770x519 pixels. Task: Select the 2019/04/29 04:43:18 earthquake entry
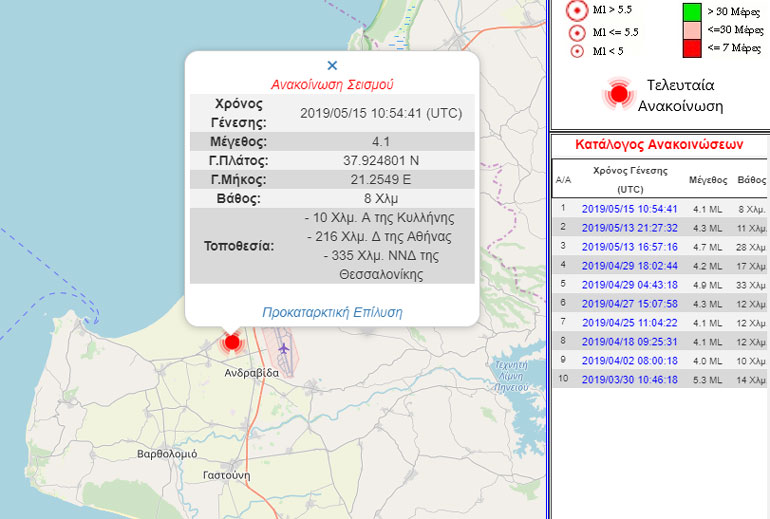629,284
